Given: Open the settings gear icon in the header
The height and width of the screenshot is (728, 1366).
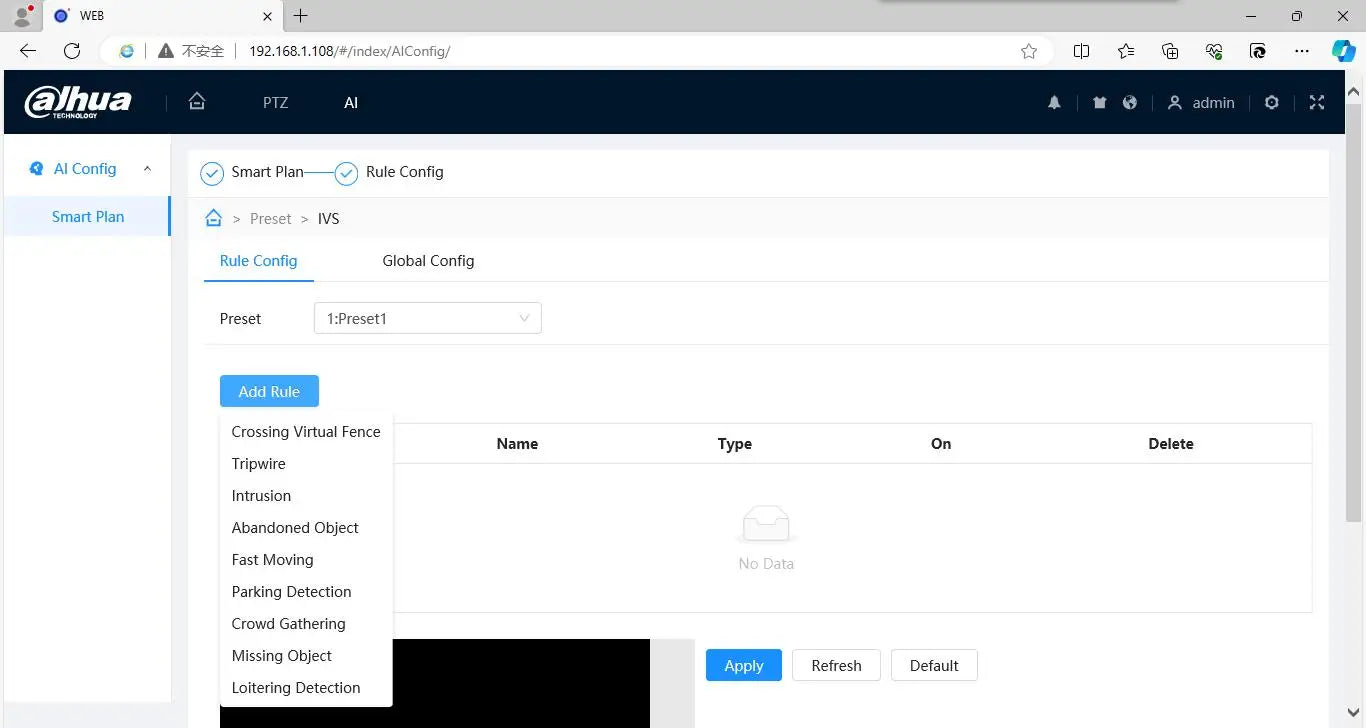Looking at the screenshot, I should (x=1272, y=103).
